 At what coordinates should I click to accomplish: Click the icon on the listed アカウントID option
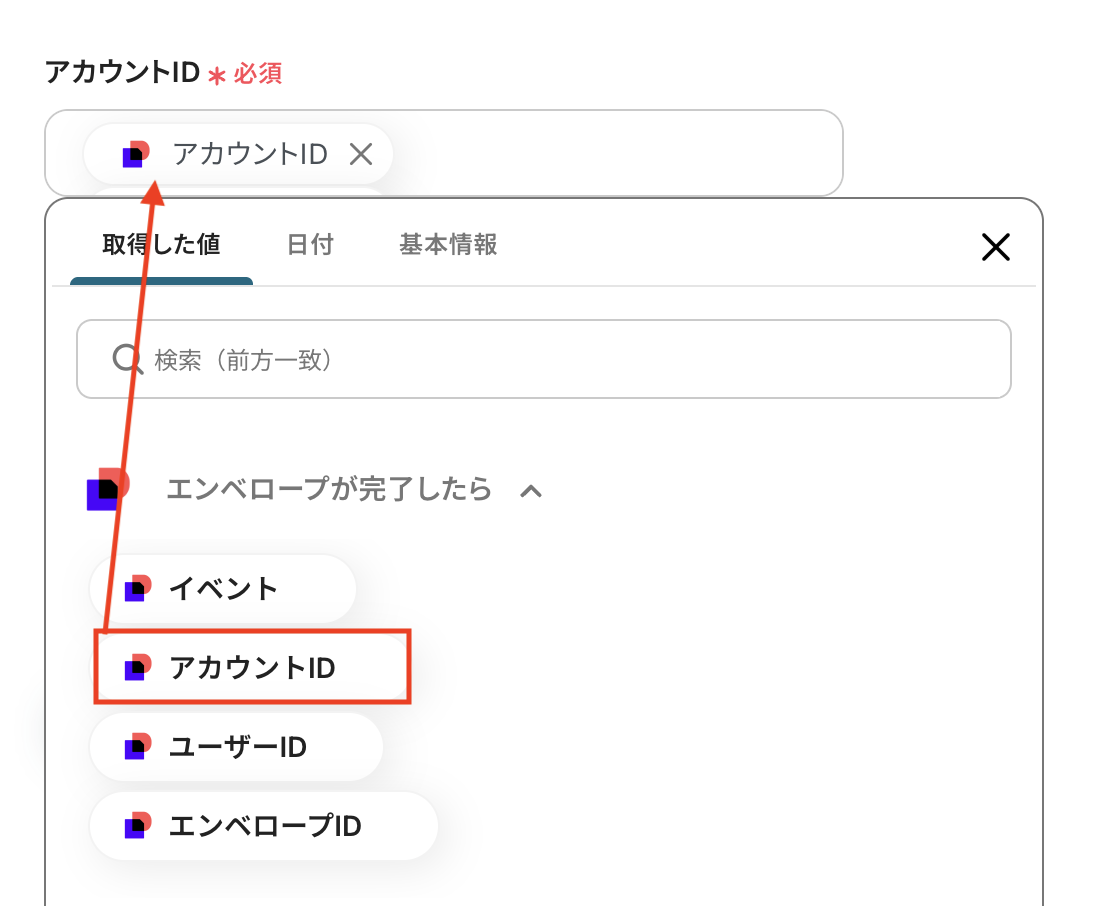[x=138, y=667]
